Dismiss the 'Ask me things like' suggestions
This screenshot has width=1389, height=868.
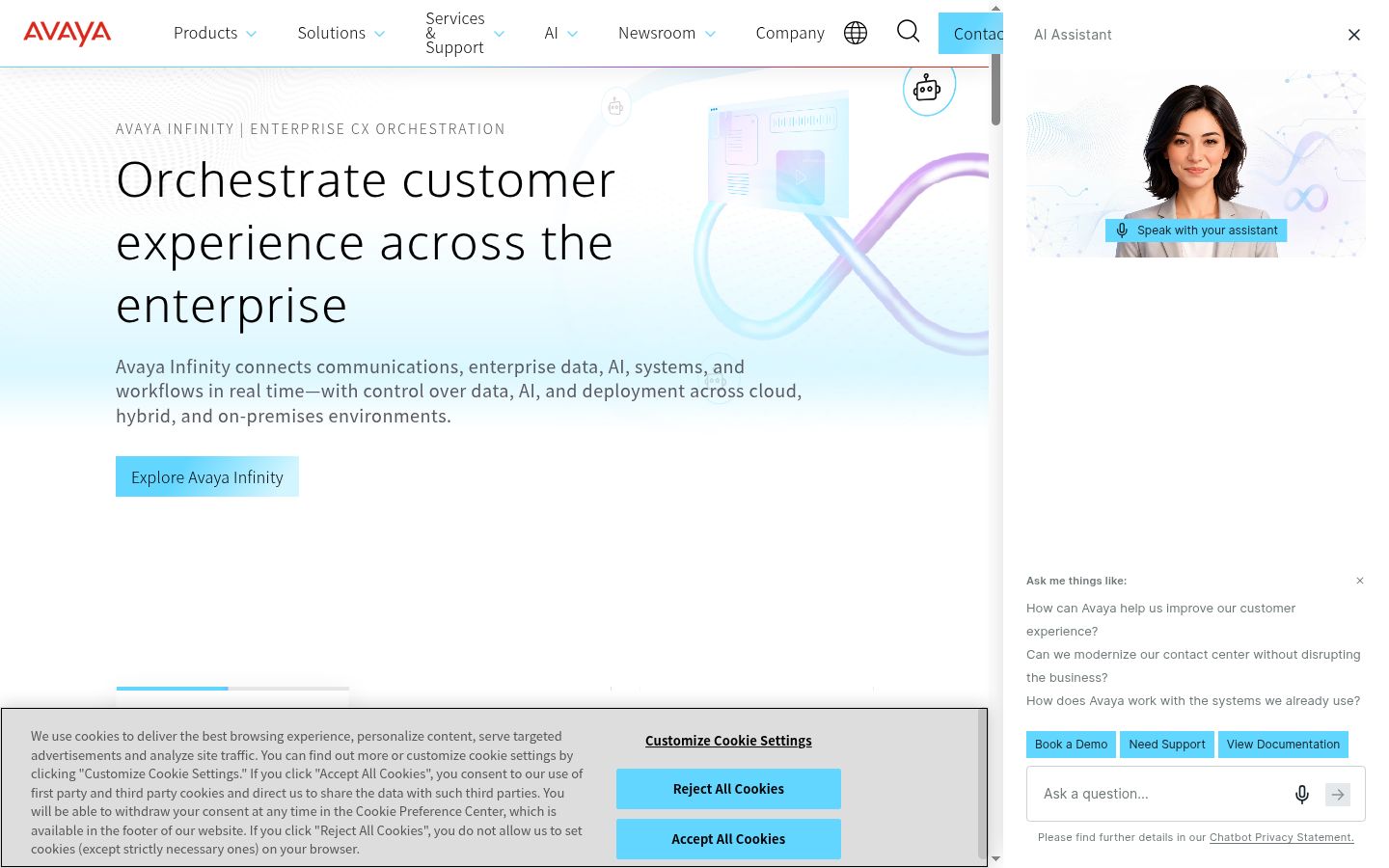tap(1360, 581)
